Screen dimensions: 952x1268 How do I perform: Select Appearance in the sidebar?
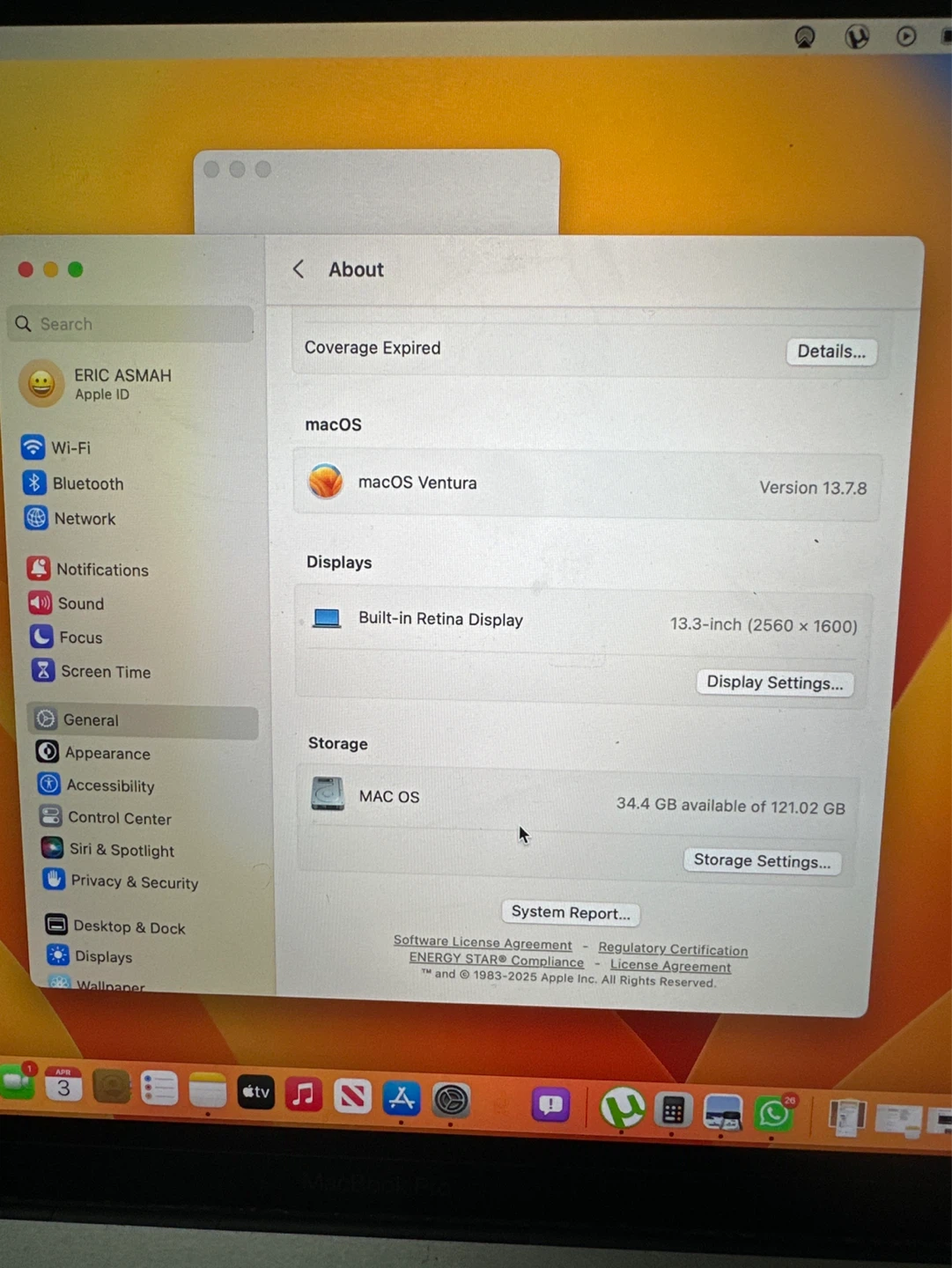107,754
